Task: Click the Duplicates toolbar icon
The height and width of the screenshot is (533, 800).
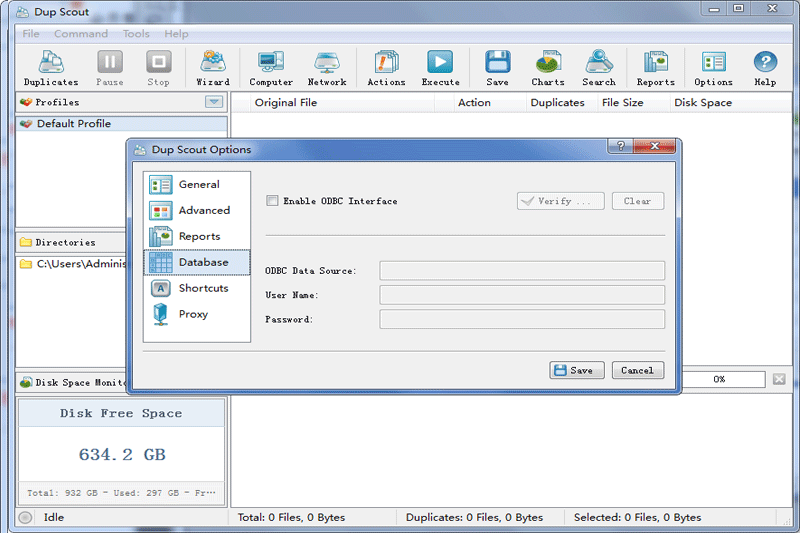Action: (x=51, y=68)
